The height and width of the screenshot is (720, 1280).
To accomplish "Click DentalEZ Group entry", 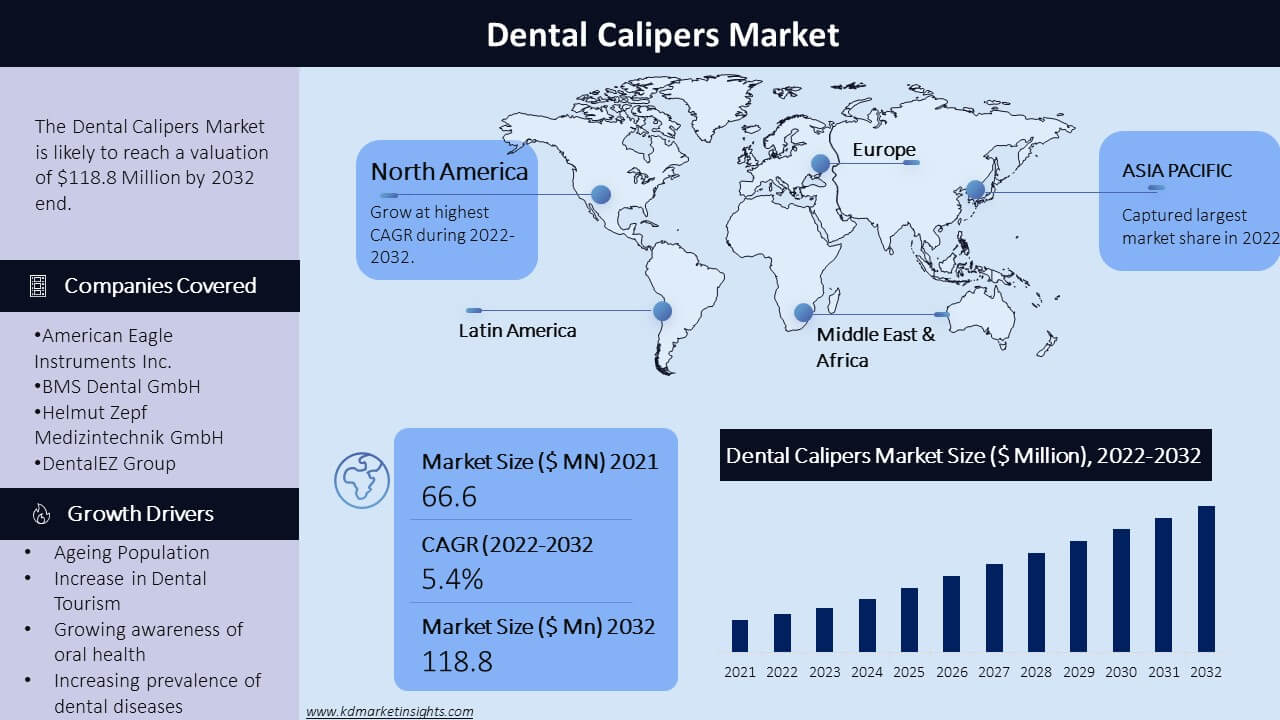I will [x=104, y=463].
